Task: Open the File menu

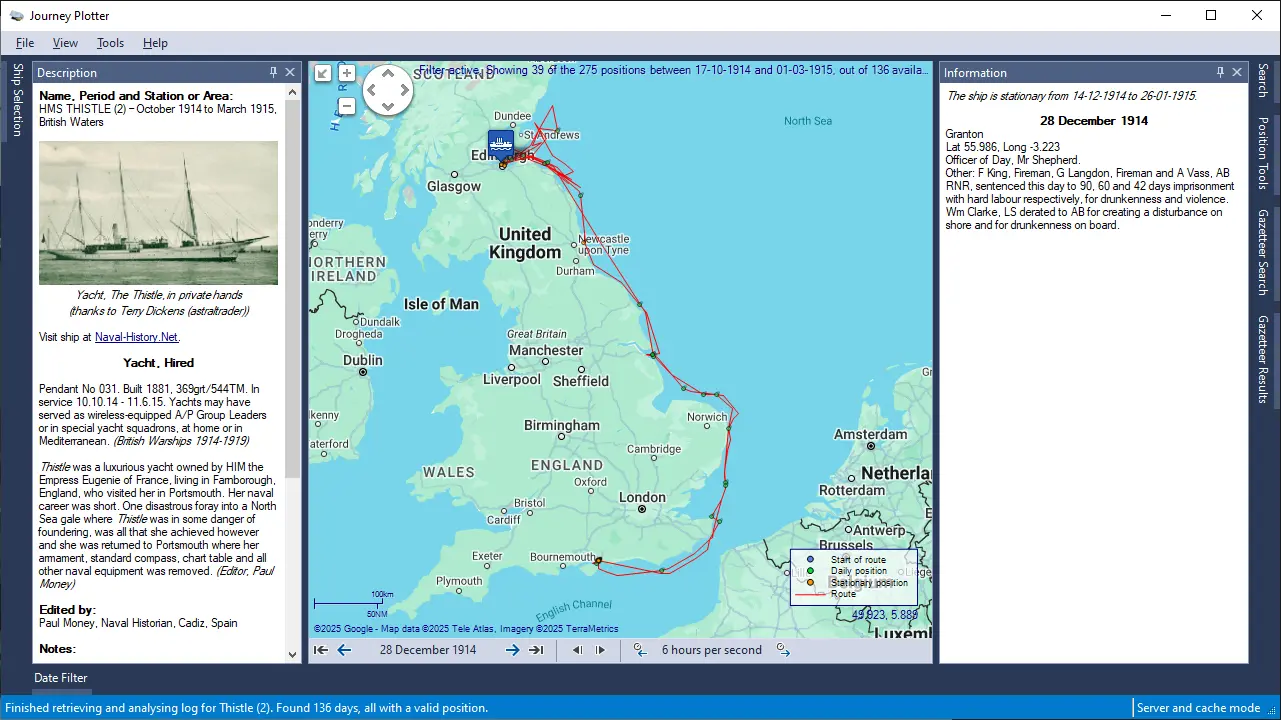Action: 25,43
